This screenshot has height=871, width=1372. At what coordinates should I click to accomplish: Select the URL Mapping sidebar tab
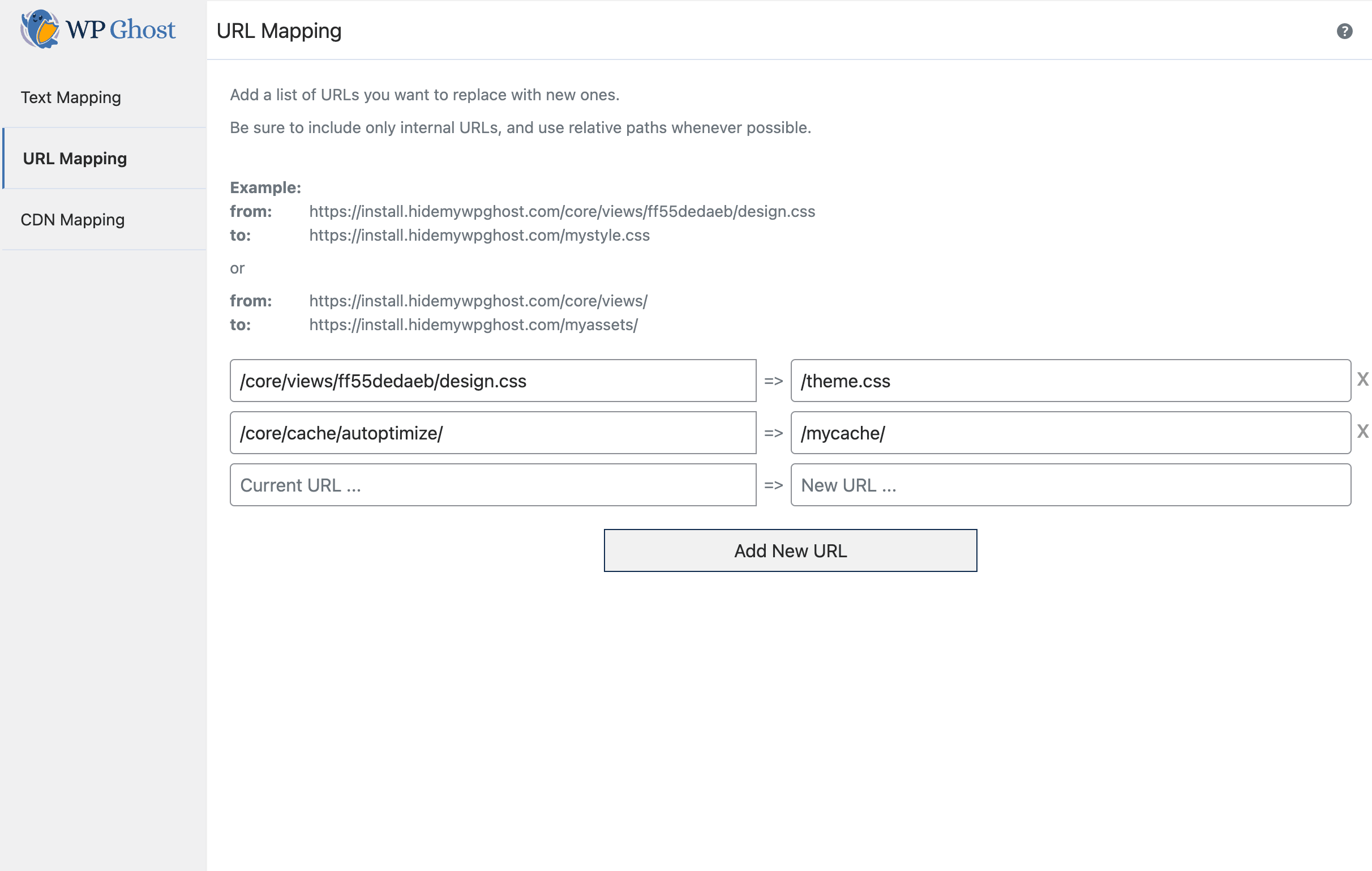75,159
